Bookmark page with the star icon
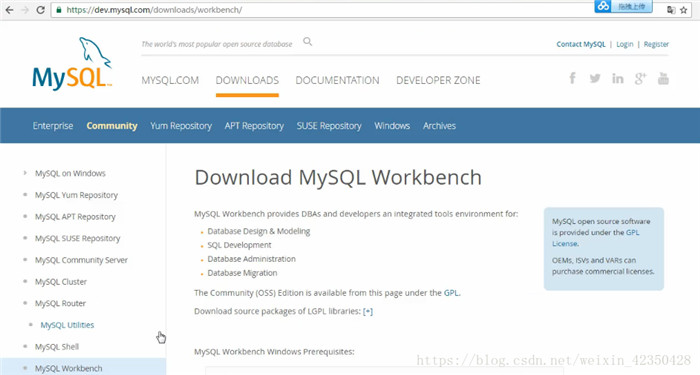Viewport: 700px width, 375px height. (x=683, y=10)
